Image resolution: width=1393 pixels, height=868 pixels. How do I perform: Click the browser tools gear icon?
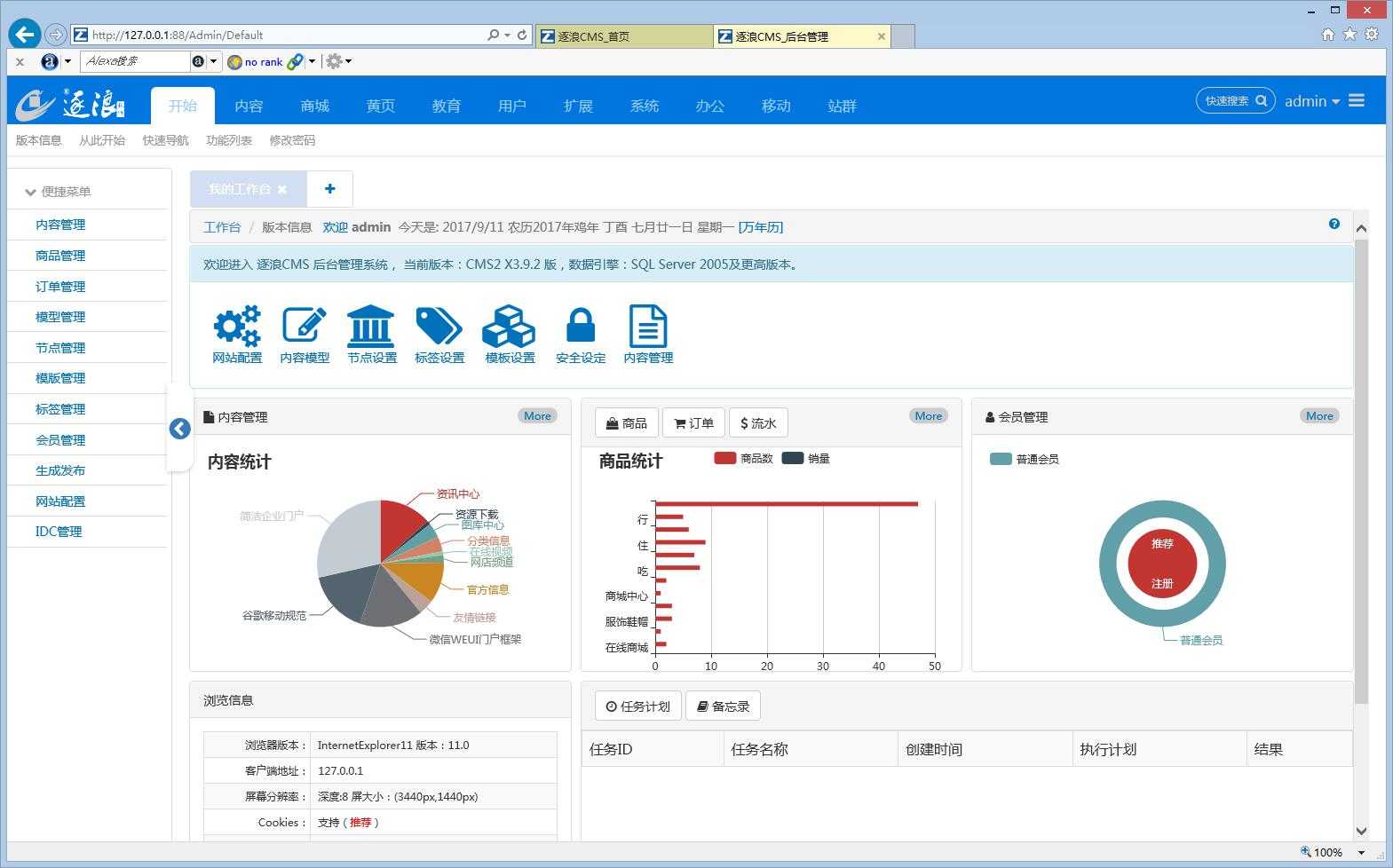tap(1372, 34)
